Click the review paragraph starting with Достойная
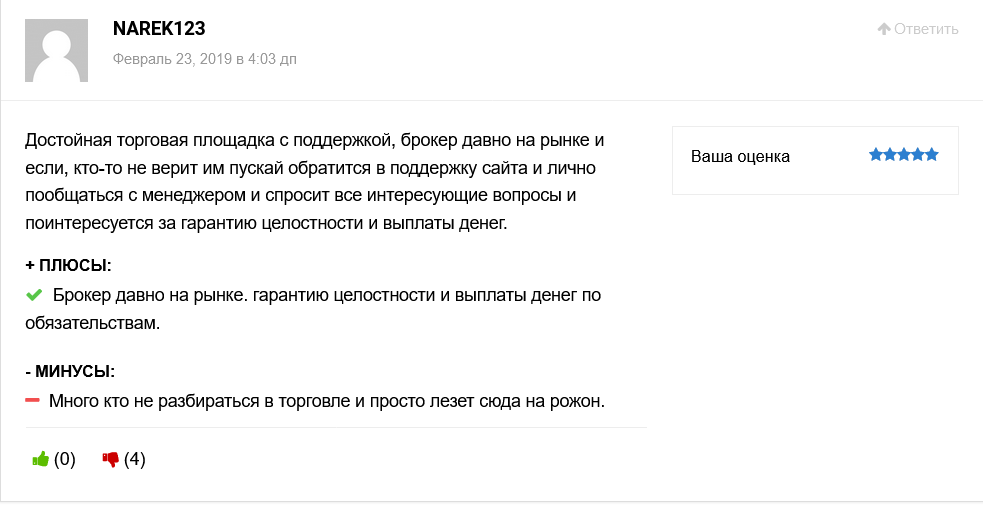This screenshot has height=508, width=983. pyautogui.click(x=315, y=181)
